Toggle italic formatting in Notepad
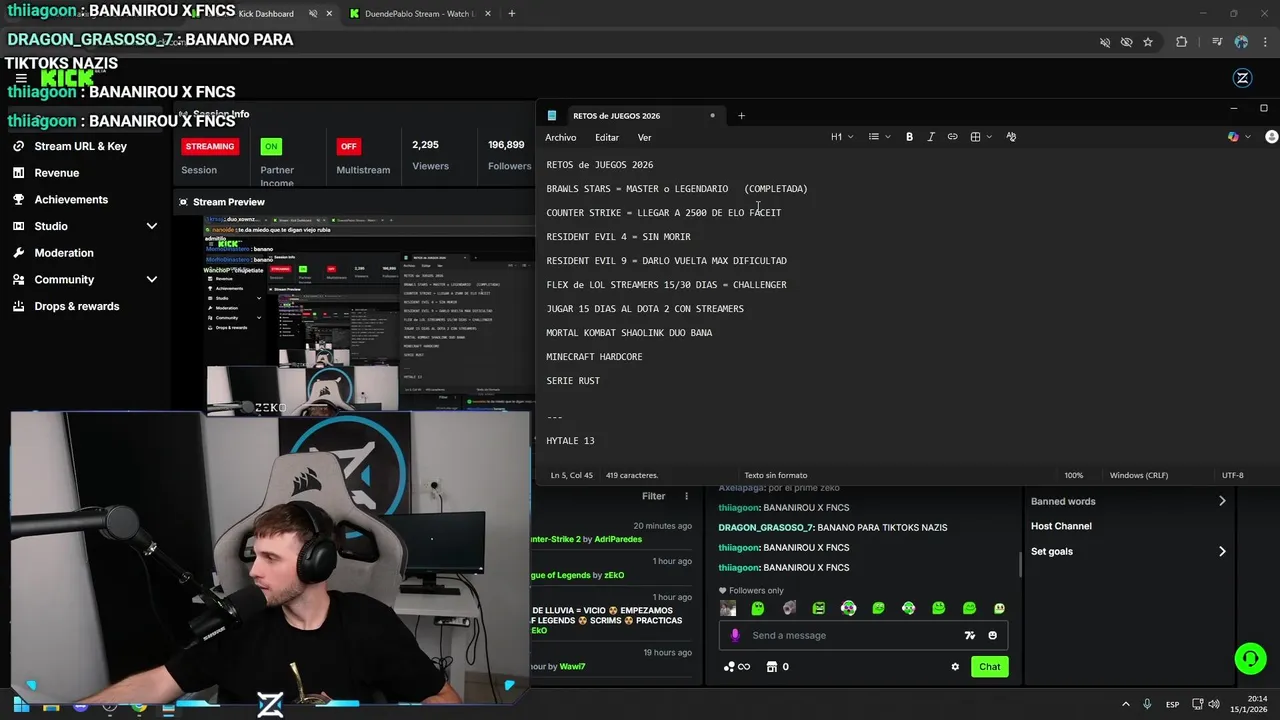Viewport: 1280px width, 720px height. (x=931, y=137)
